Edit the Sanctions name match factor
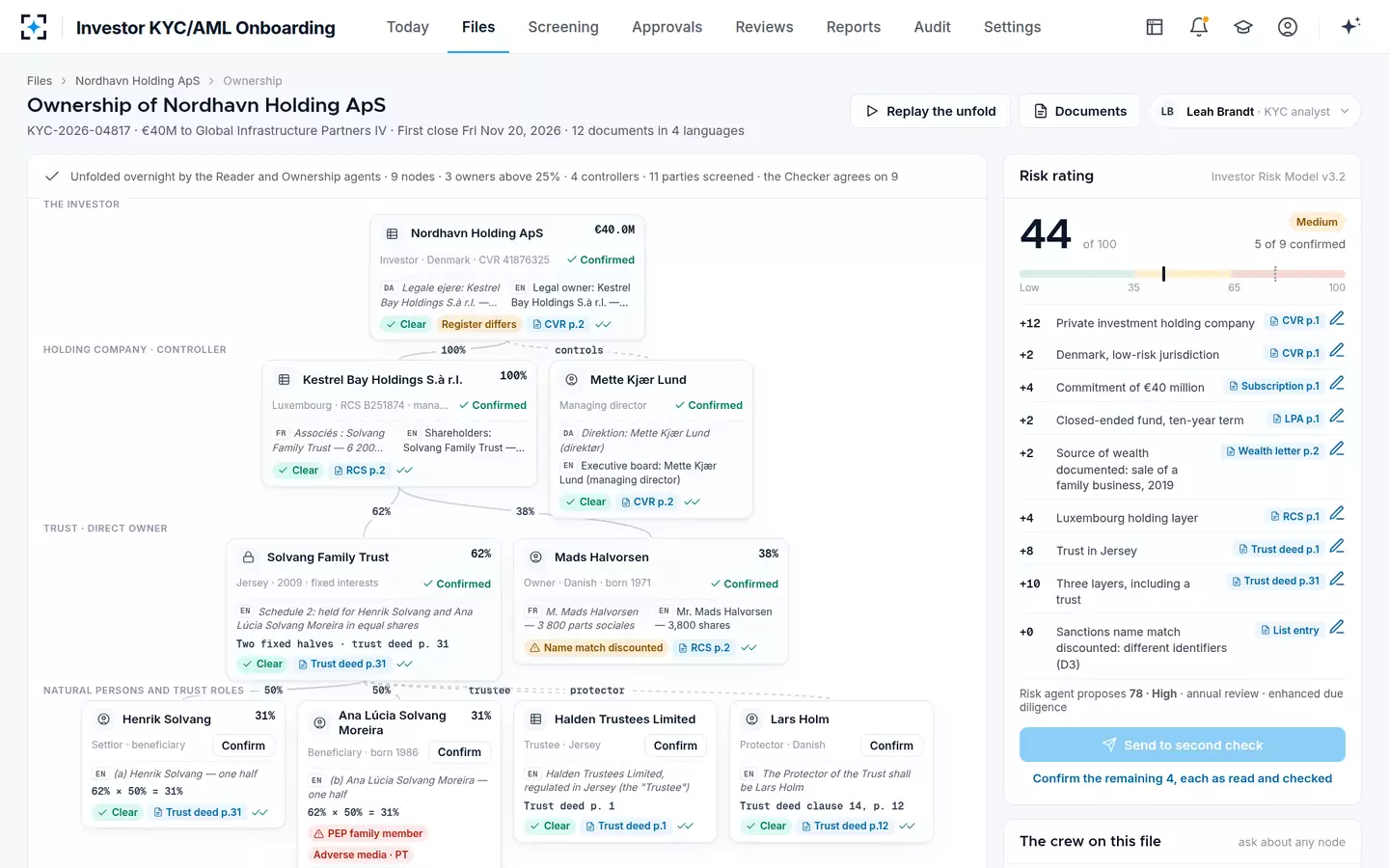The height and width of the screenshot is (868, 1389). (1337, 628)
